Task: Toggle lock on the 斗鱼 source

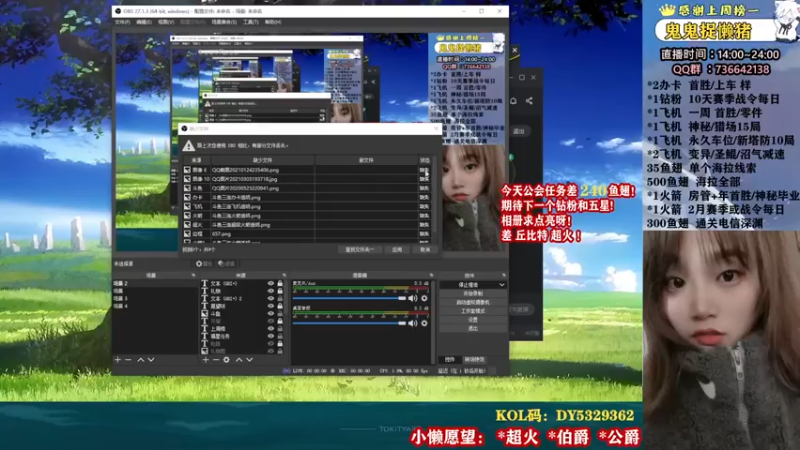Action: tap(280, 314)
